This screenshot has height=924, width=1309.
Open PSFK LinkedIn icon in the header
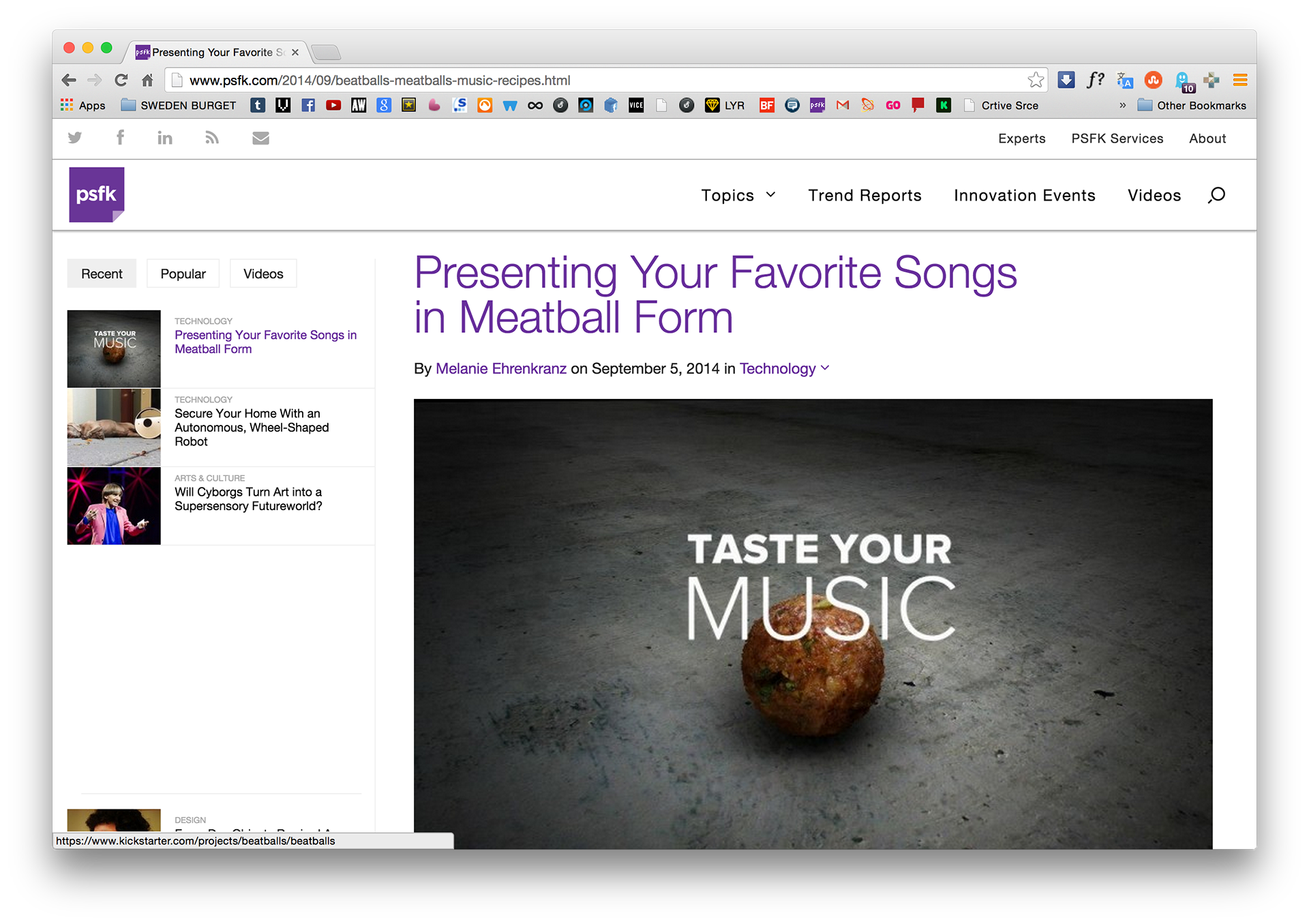(165, 138)
